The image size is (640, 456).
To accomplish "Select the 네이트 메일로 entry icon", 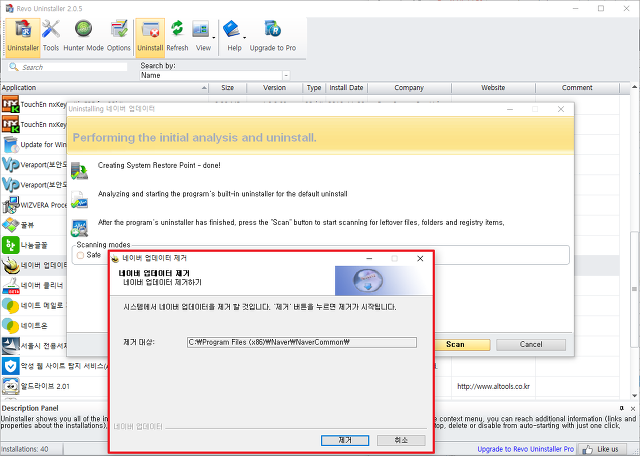I will pyautogui.click(x=10, y=305).
